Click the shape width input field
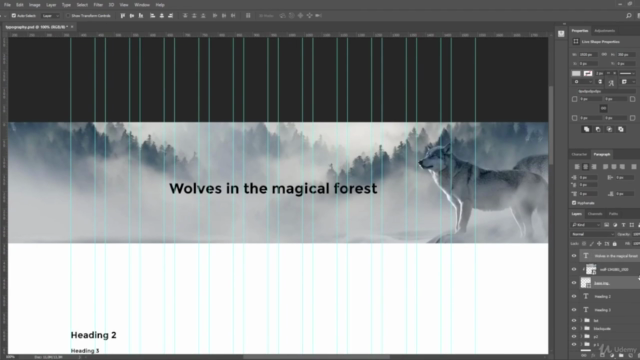640x360 pixels. click(588, 54)
